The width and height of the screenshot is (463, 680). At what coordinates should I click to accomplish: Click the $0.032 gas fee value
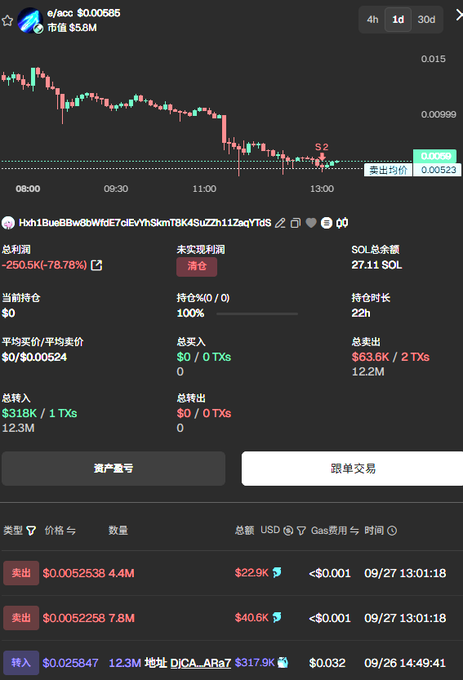coord(327,663)
